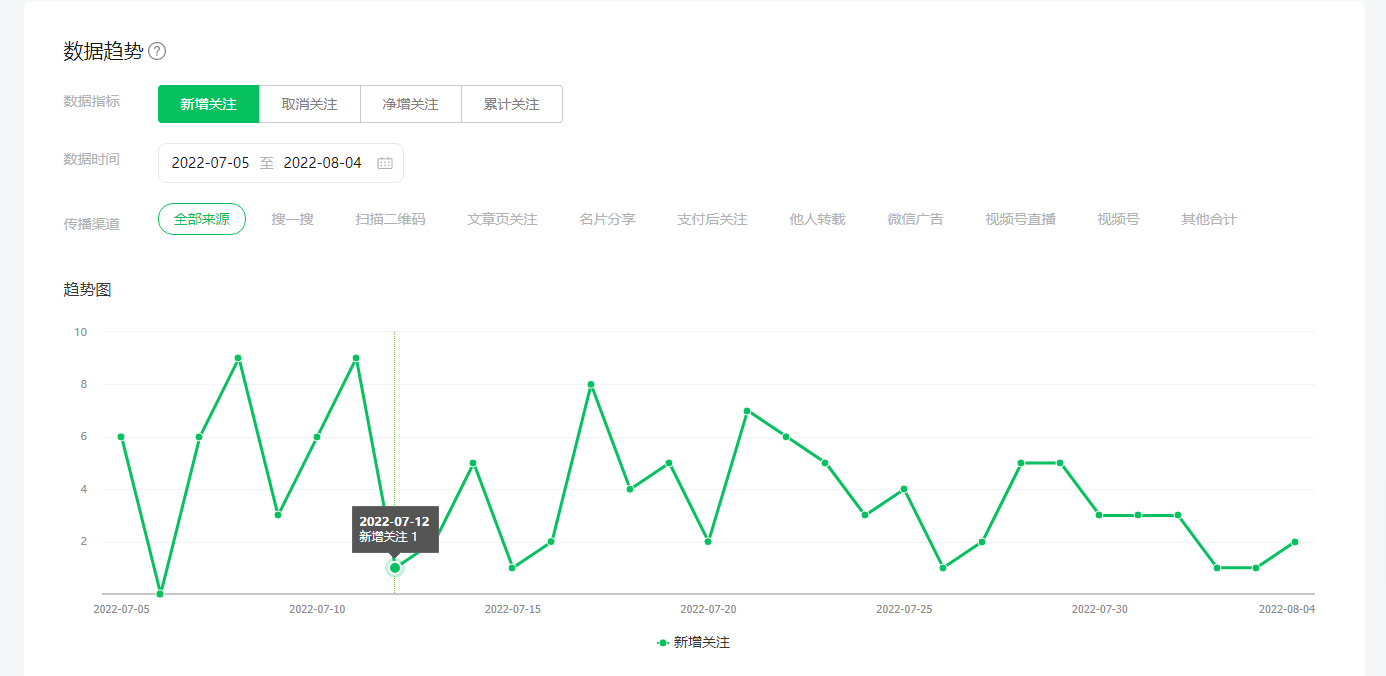Click the highlighted 2022-07-12 data point
This screenshot has width=1386, height=676.
[395, 568]
